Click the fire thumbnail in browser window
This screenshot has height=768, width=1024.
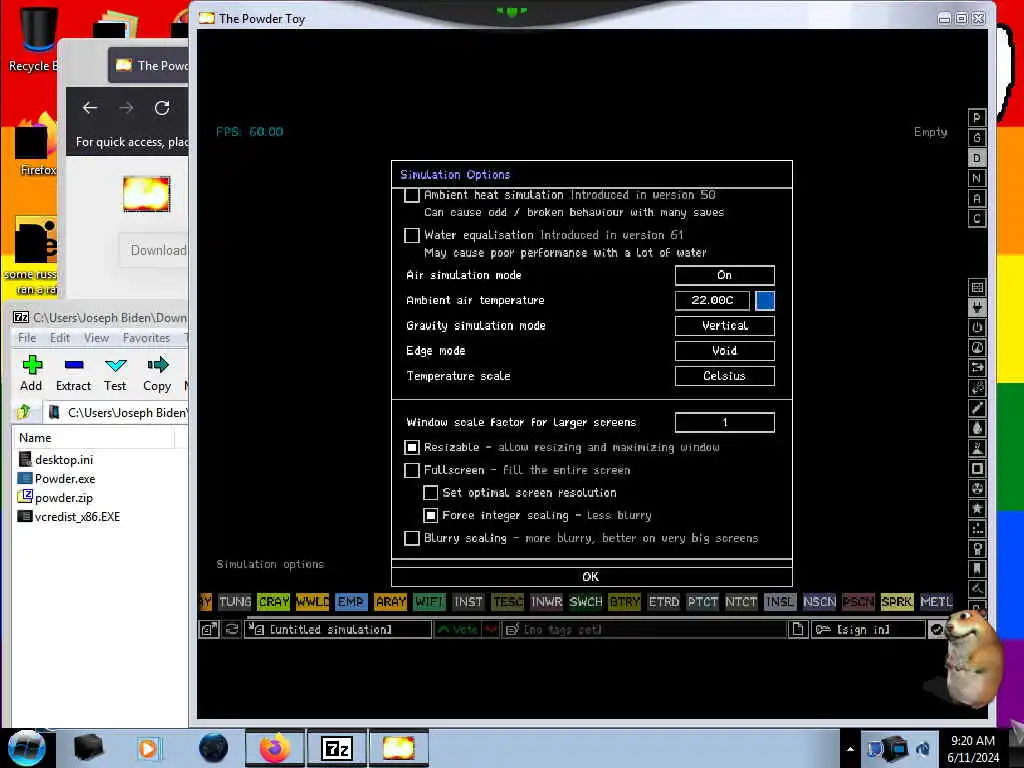[146, 194]
